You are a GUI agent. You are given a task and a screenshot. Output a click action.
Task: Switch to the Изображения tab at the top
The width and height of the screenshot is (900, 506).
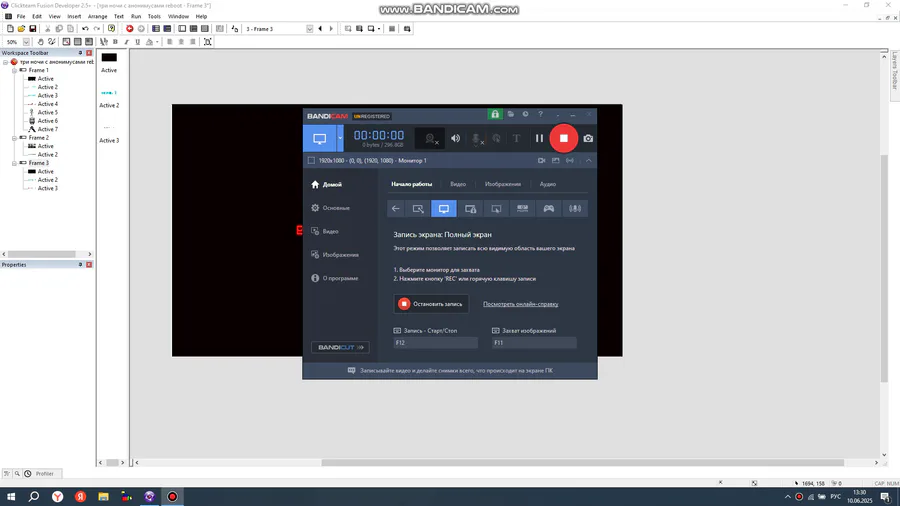coord(503,184)
